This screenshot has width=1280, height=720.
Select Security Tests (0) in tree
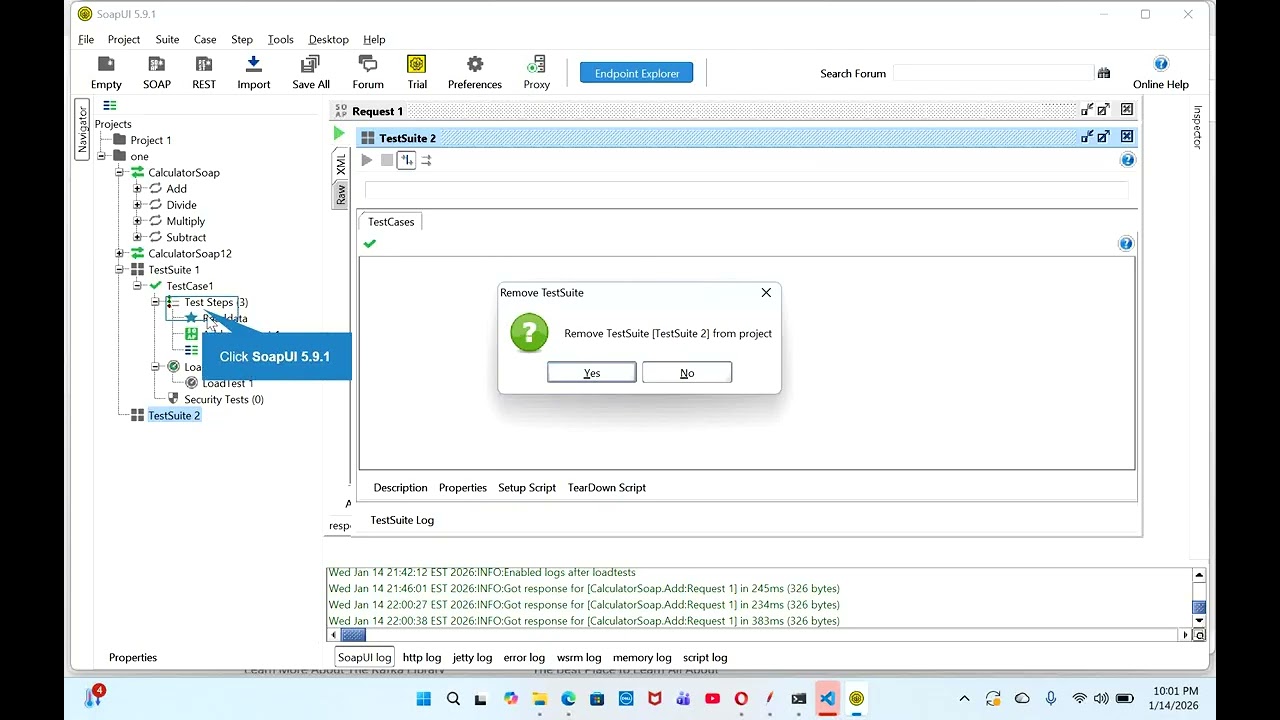(x=224, y=399)
